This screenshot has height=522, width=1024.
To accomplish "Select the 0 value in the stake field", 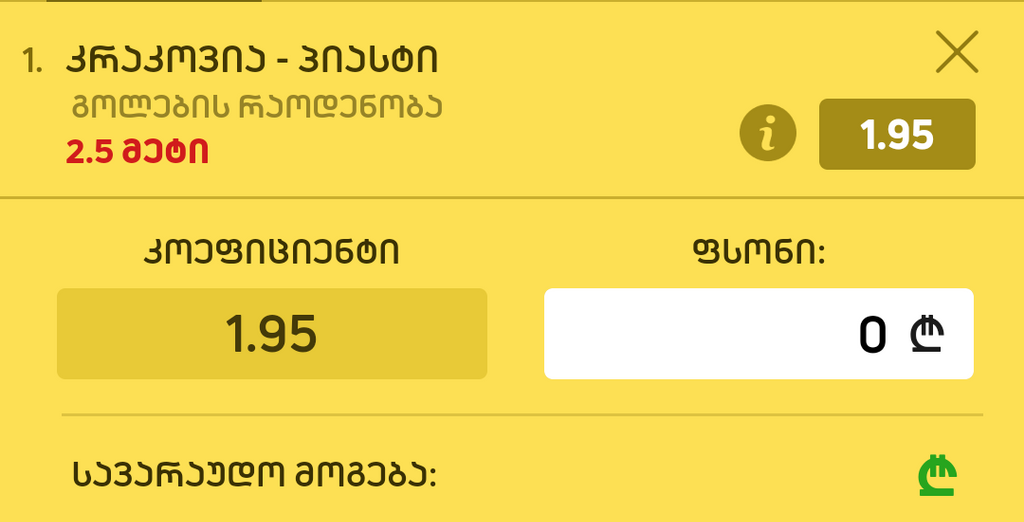I will [x=872, y=335].
